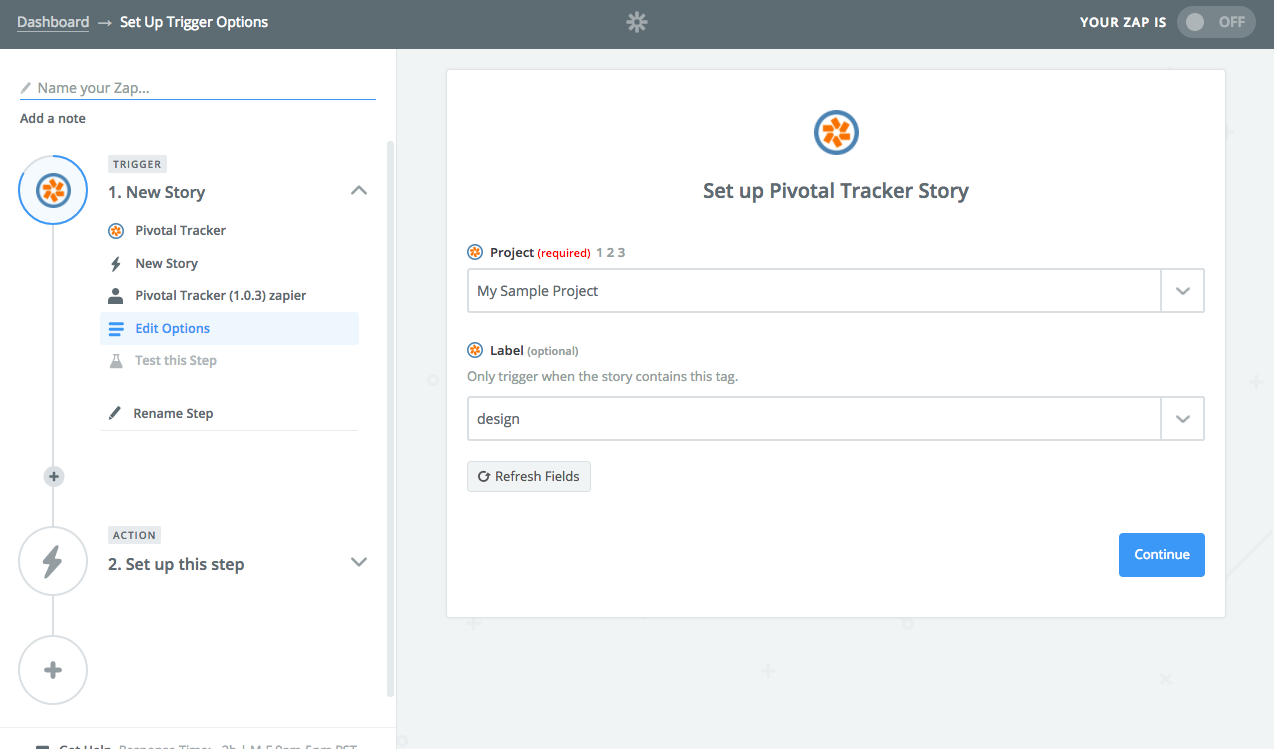Select Test this Step item

pyautogui.click(x=230, y=360)
